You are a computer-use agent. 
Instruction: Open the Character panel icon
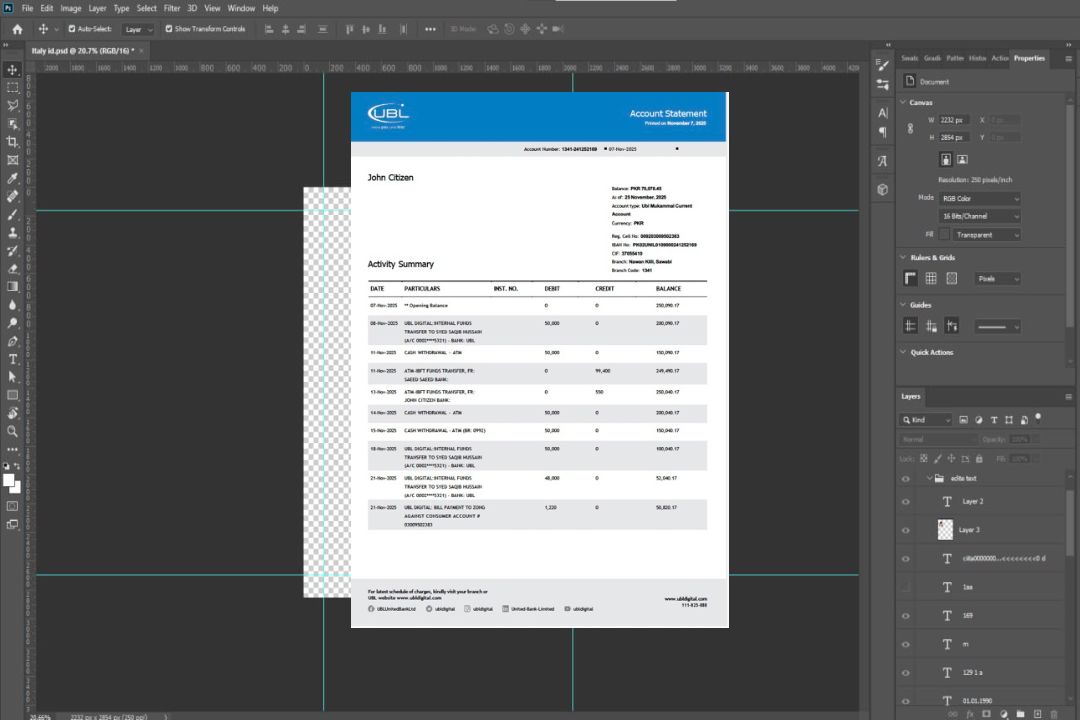pyautogui.click(x=883, y=112)
